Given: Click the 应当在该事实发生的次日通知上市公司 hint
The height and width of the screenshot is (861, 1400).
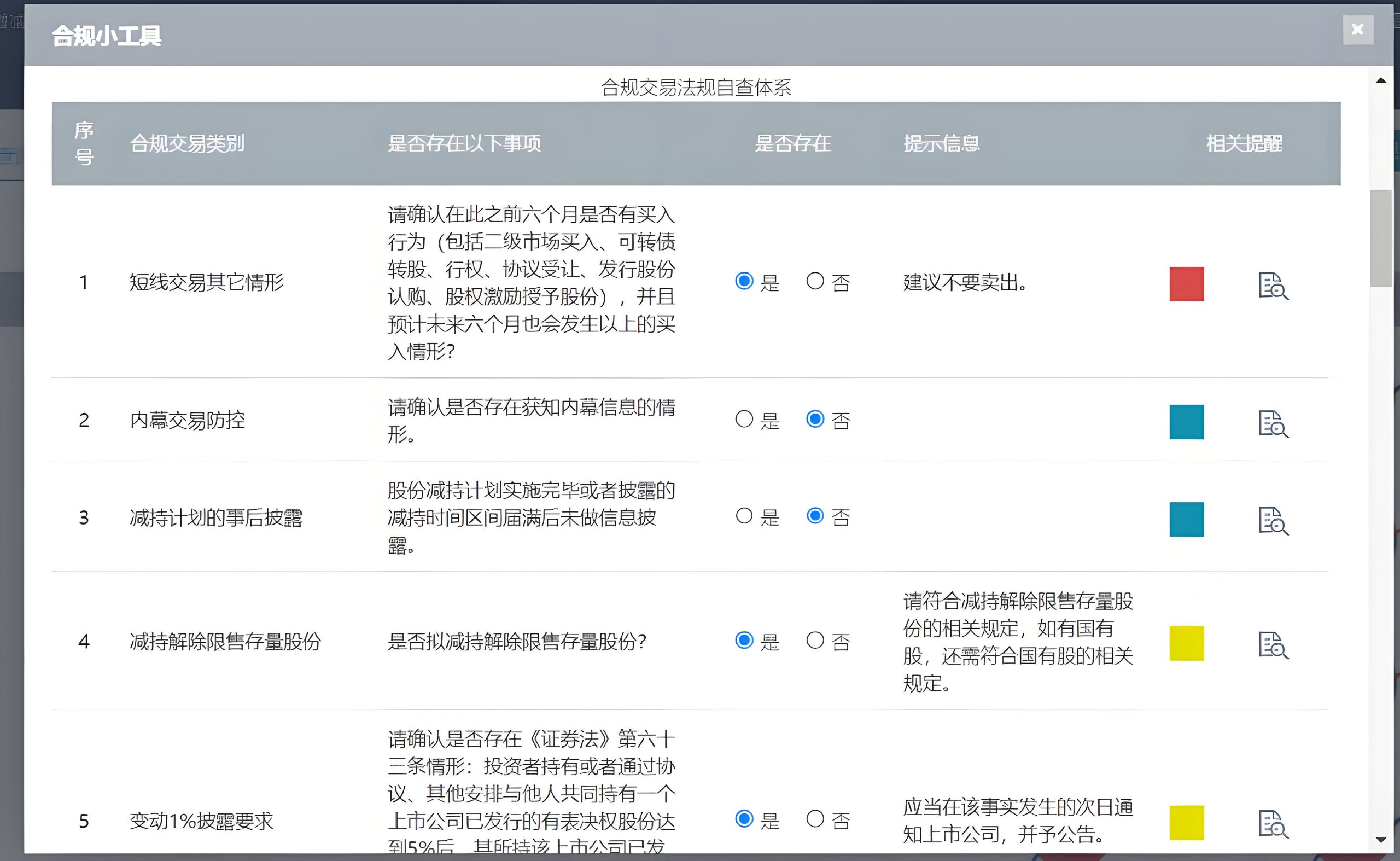Looking at the screenshot, I should coord(1018,821).
